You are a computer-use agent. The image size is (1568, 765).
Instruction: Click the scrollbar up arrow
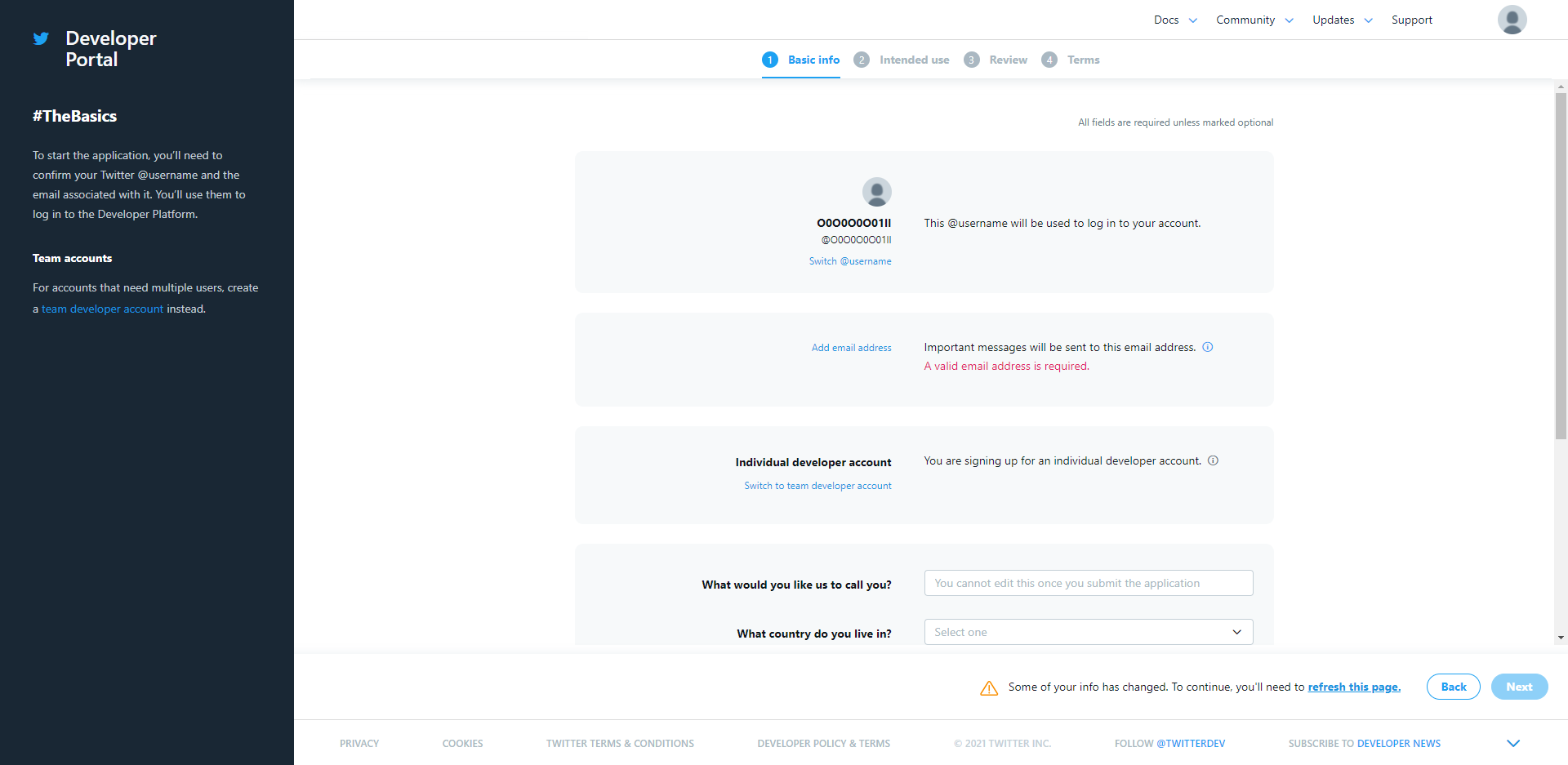1561,86
